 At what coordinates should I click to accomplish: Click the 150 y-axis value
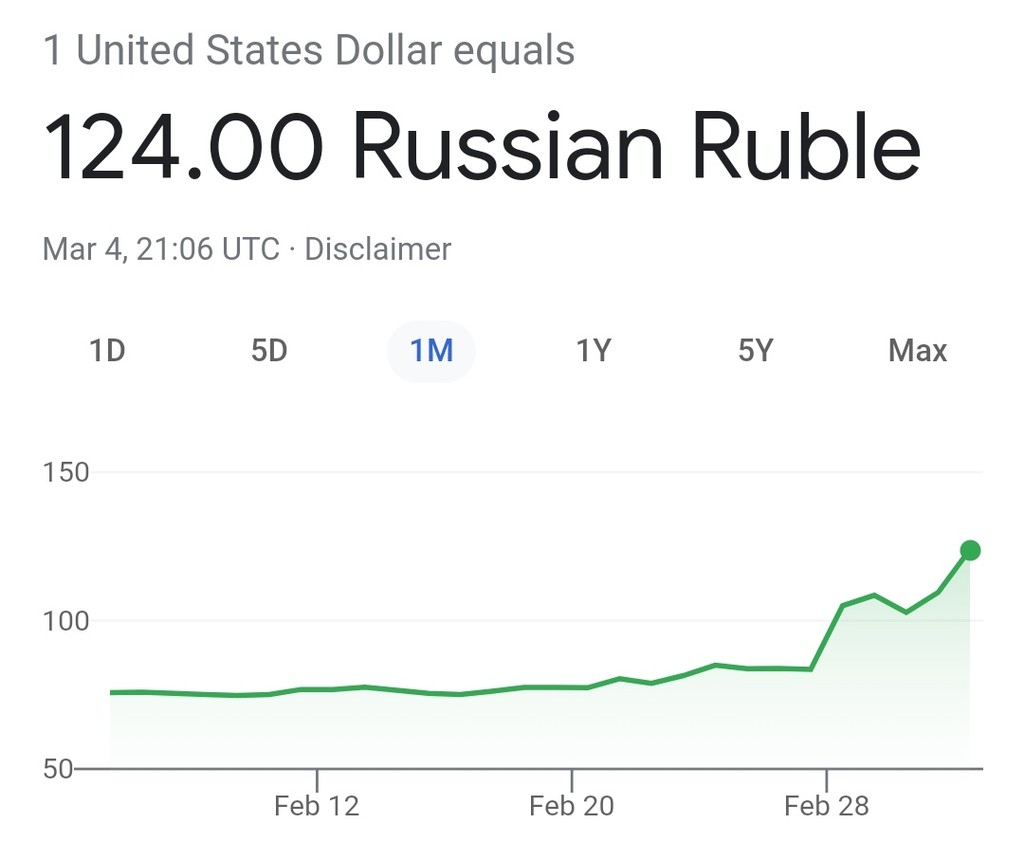(67, 472)
